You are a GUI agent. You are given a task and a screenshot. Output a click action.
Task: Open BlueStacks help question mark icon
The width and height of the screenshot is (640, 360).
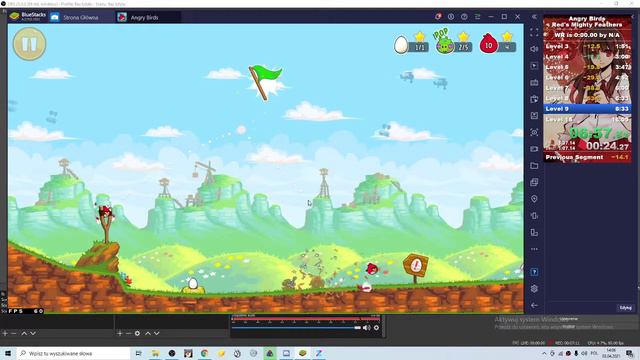point(534,272)
